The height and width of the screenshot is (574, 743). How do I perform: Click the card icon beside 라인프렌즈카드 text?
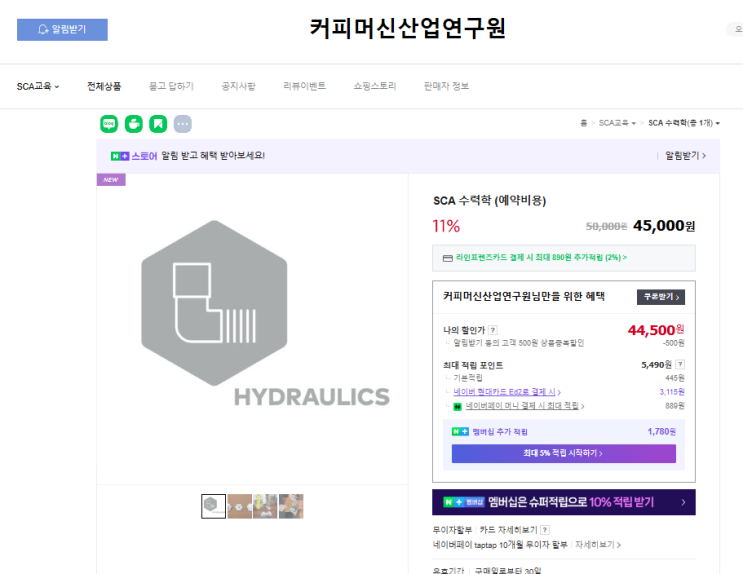[448, 258]
